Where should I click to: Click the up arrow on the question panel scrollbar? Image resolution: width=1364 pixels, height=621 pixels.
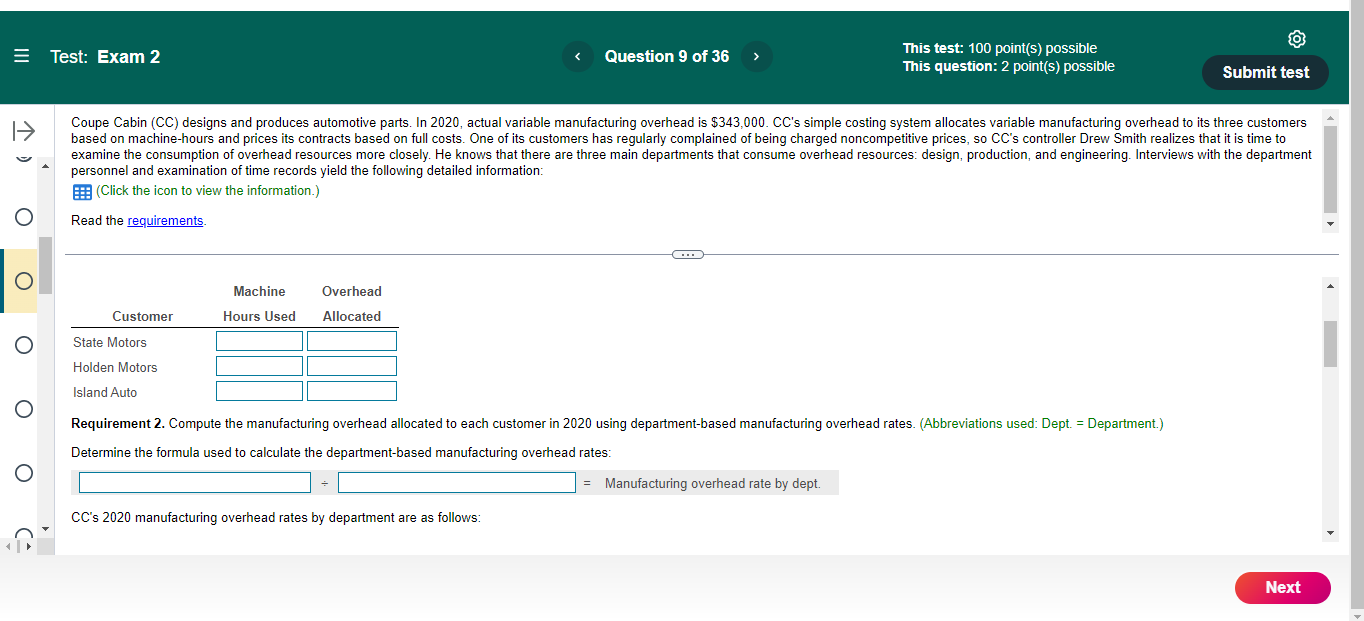tap(1331, 117)
